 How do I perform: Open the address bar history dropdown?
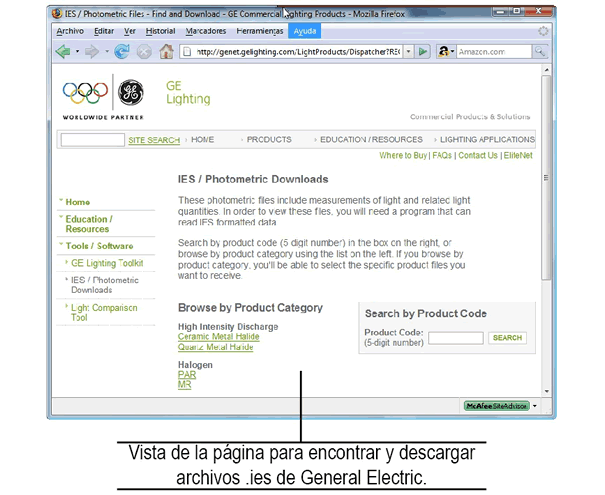(408, 51)
